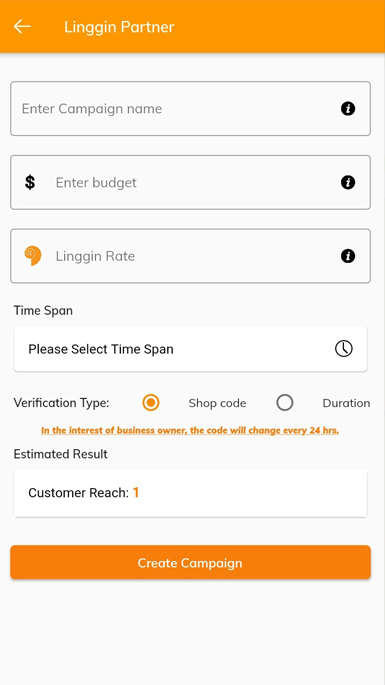Click the dollar sign icon
Screen dimensions: 385x685
point(30,182)
